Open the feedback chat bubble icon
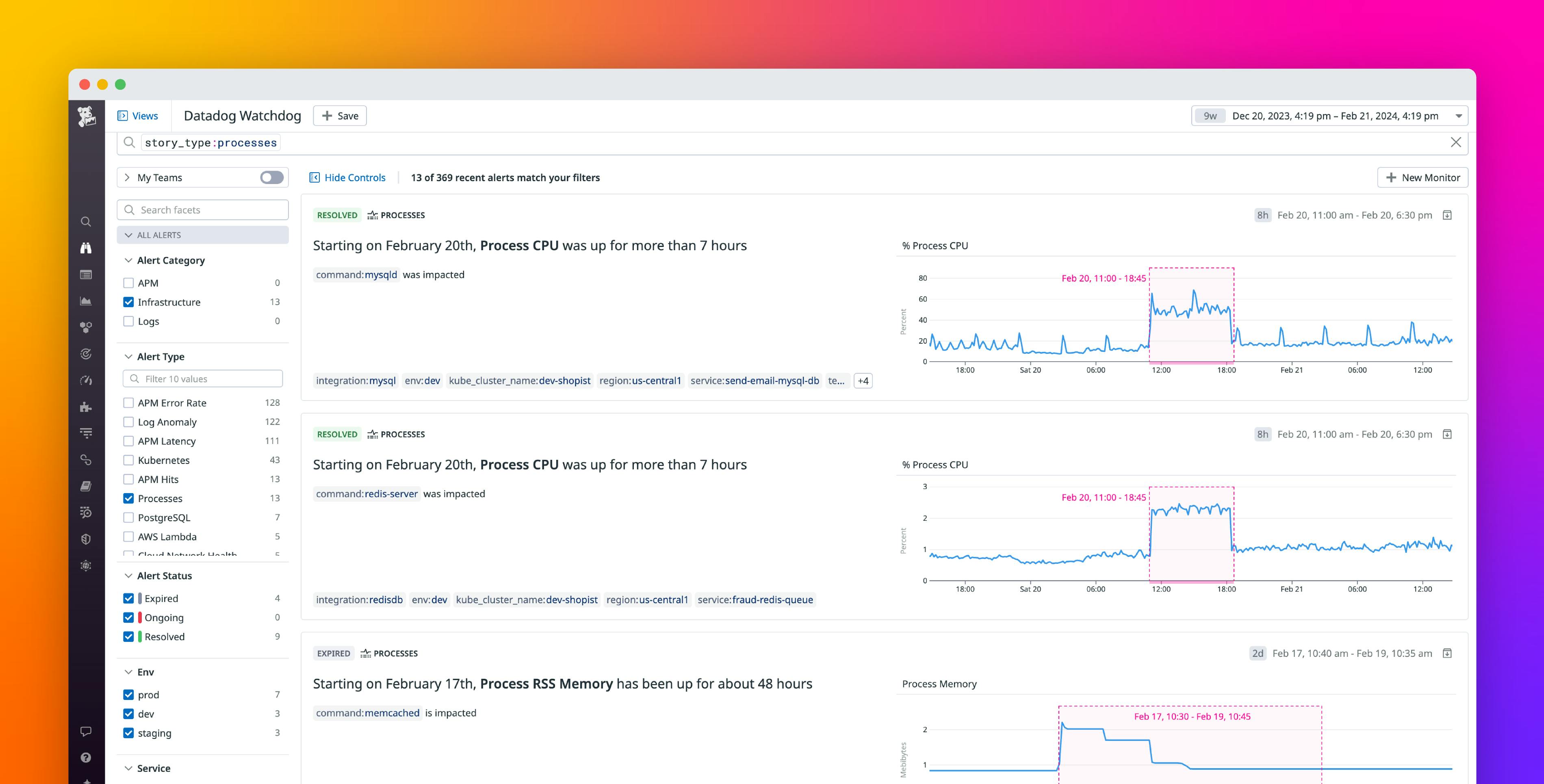The image size is (1544, 784). (x=86, y=731)
